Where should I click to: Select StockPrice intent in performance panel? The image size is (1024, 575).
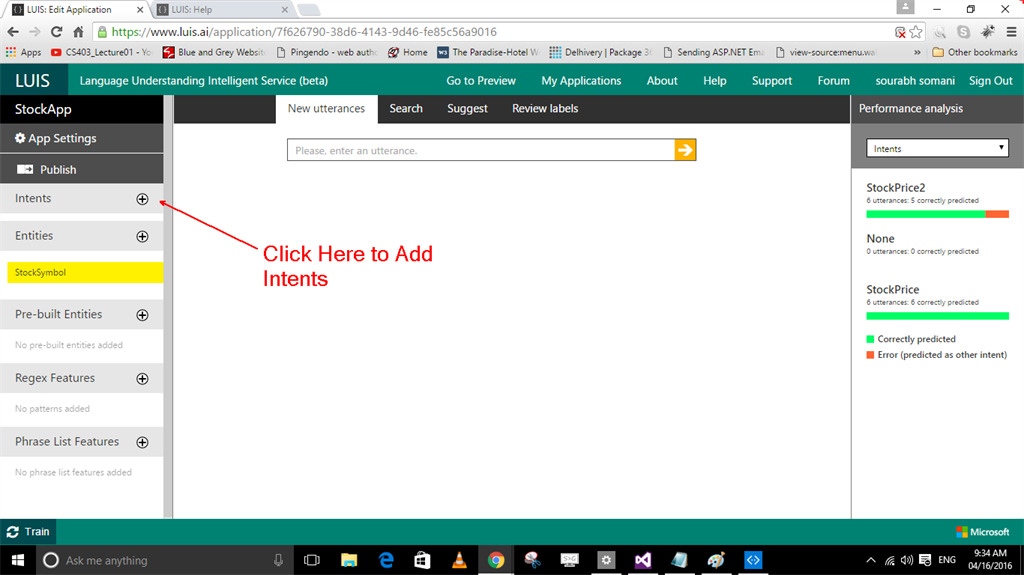click(x=892, y=289)
